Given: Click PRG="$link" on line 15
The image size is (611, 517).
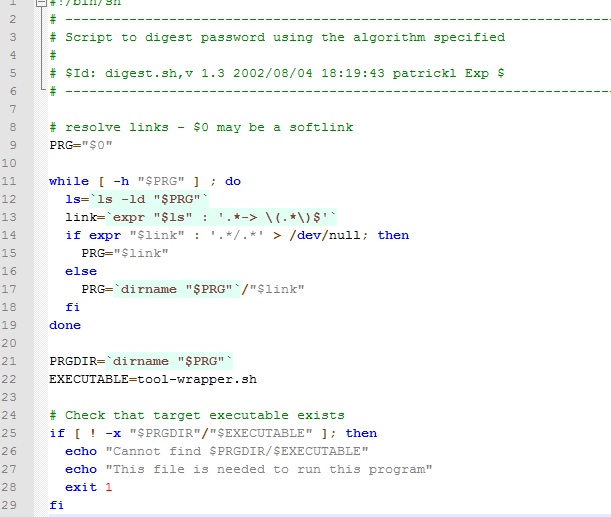Looking at the screenshot, I should [125, 253].
